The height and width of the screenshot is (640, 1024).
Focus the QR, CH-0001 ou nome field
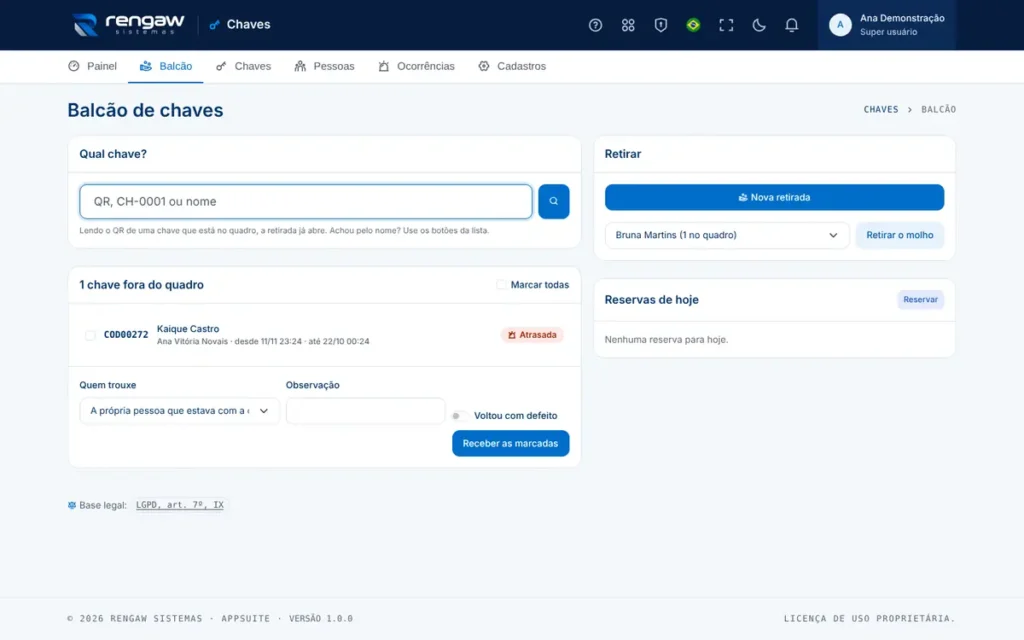(306, 201)
